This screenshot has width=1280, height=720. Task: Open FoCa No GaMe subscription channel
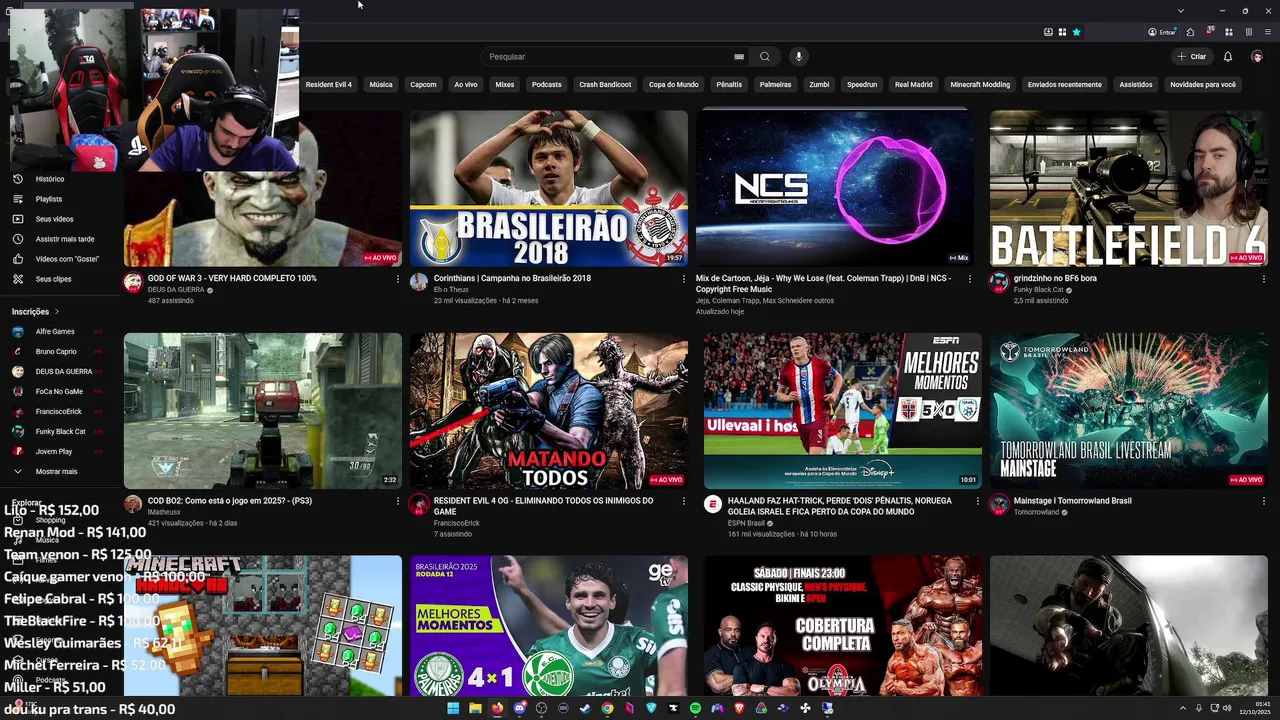click(59, 391)
